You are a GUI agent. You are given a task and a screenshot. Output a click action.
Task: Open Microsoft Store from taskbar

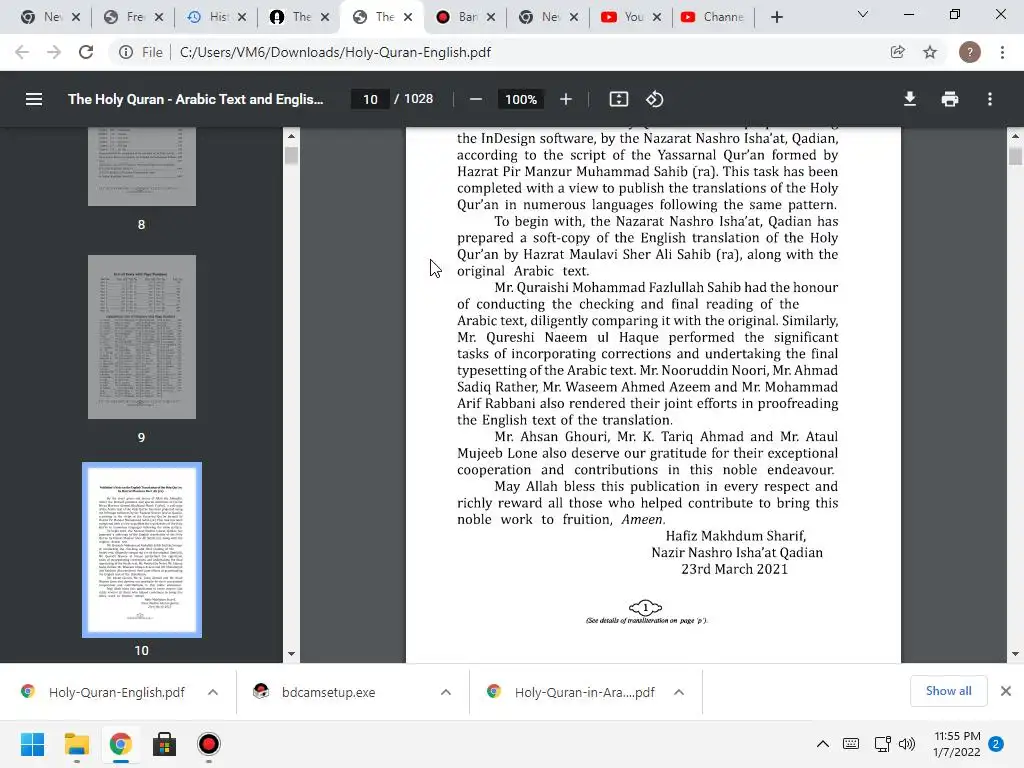coord(164,744)
